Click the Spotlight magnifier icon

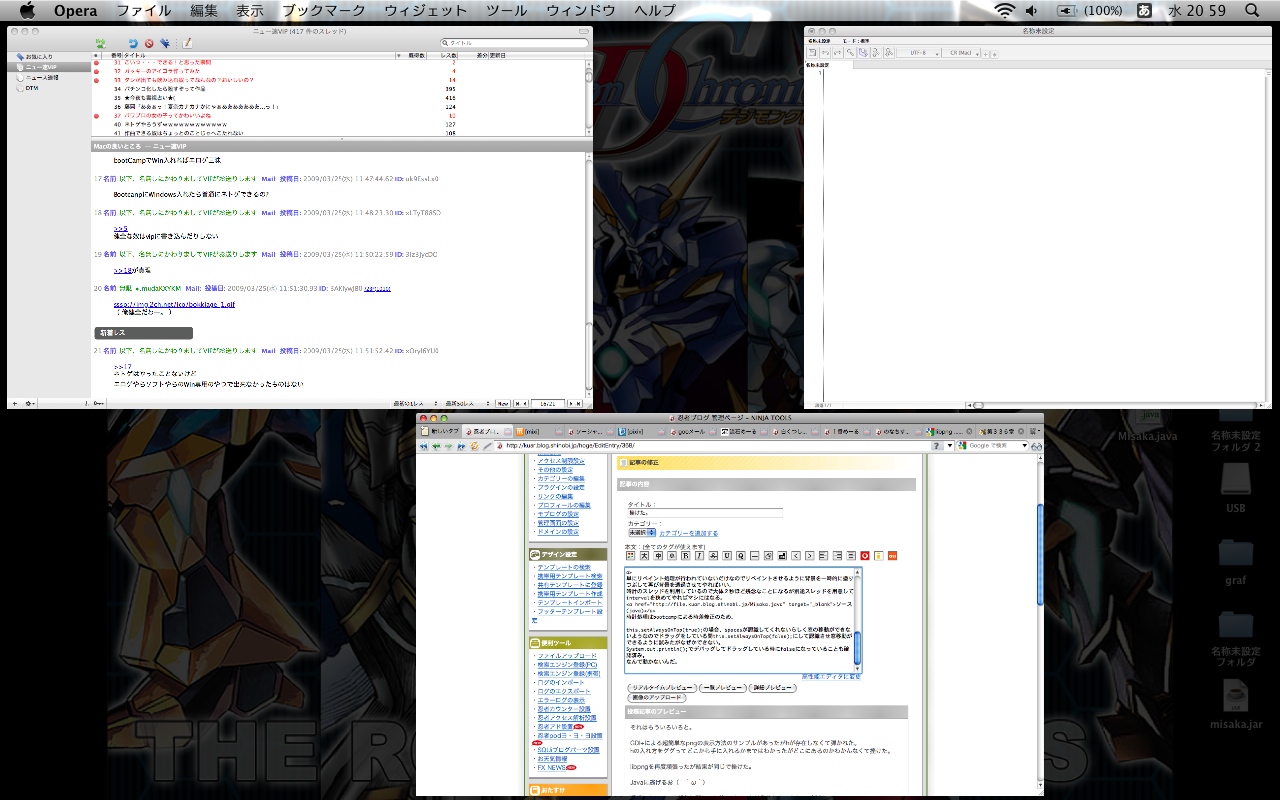point(1252,11)
